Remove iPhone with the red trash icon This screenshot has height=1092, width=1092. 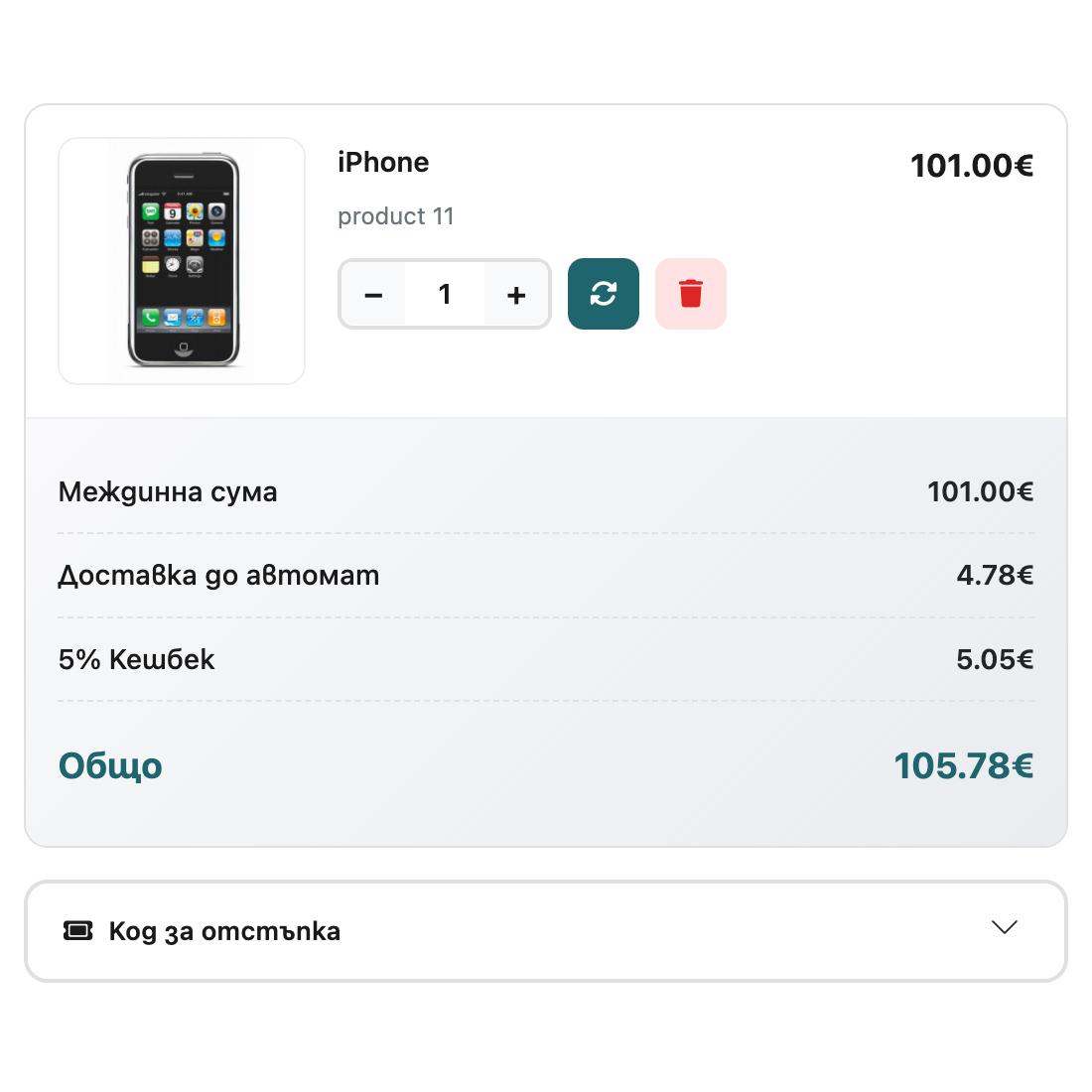pos(691,294)
